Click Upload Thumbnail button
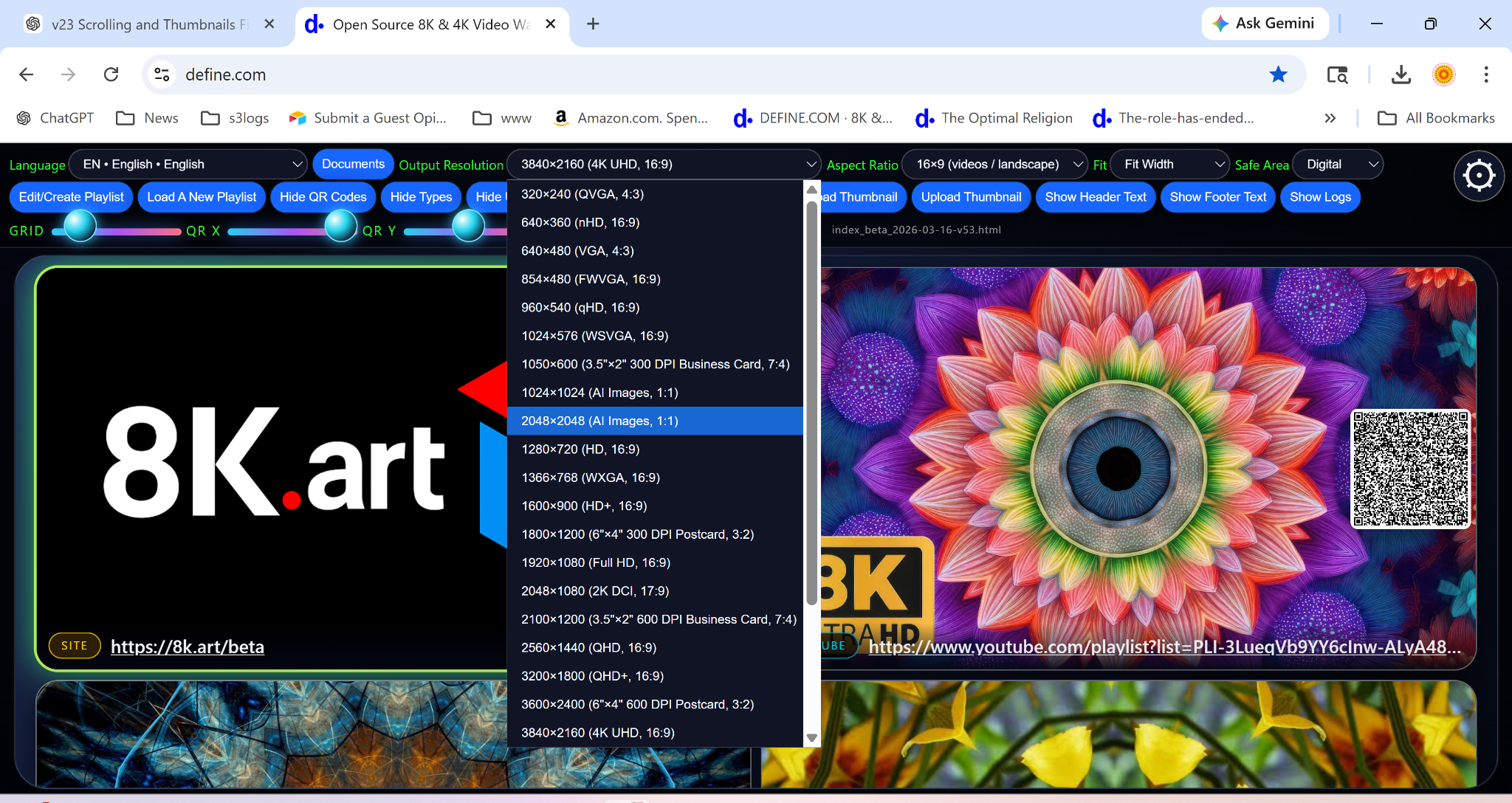 coord(971,197)
